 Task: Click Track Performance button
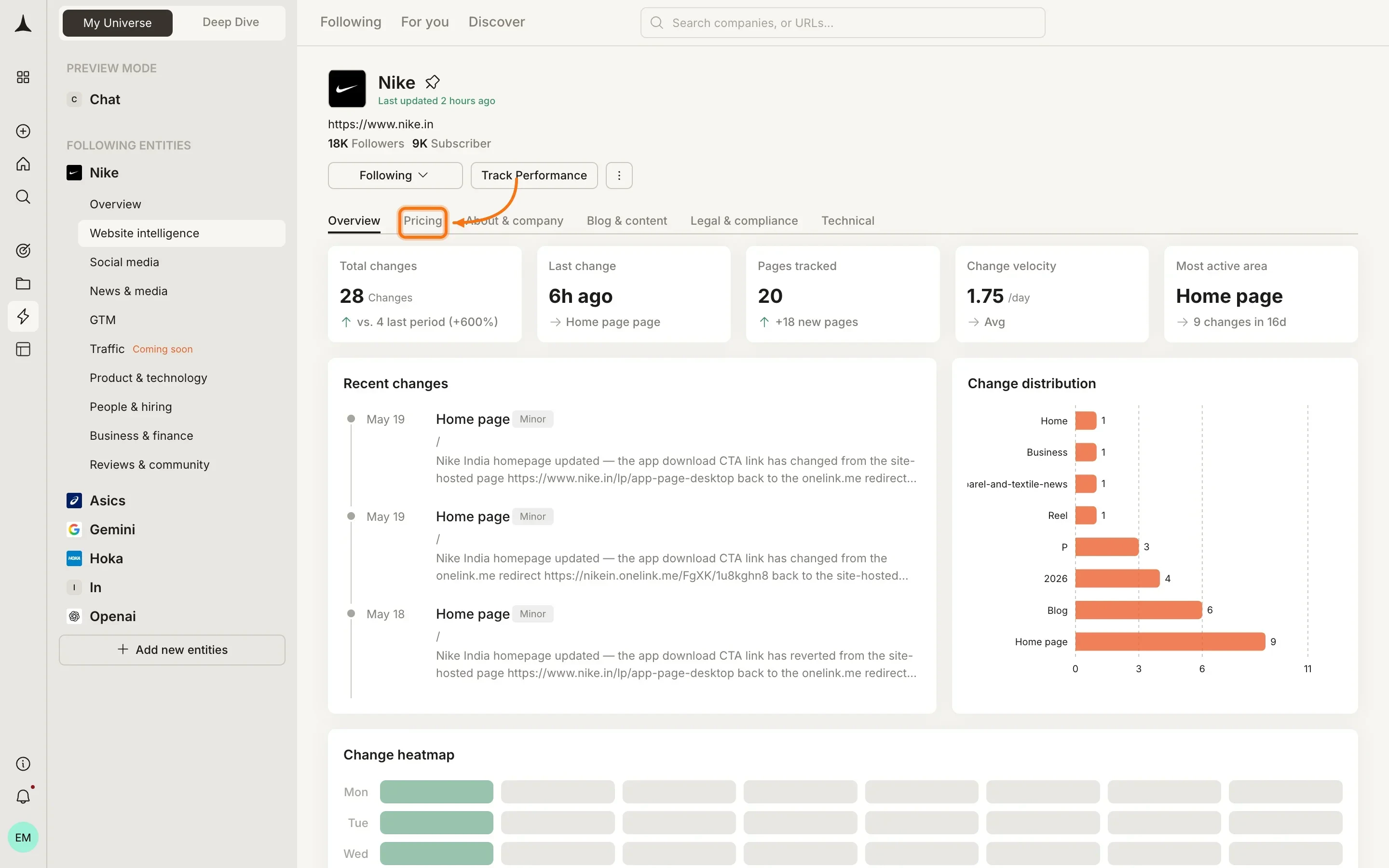534,175
